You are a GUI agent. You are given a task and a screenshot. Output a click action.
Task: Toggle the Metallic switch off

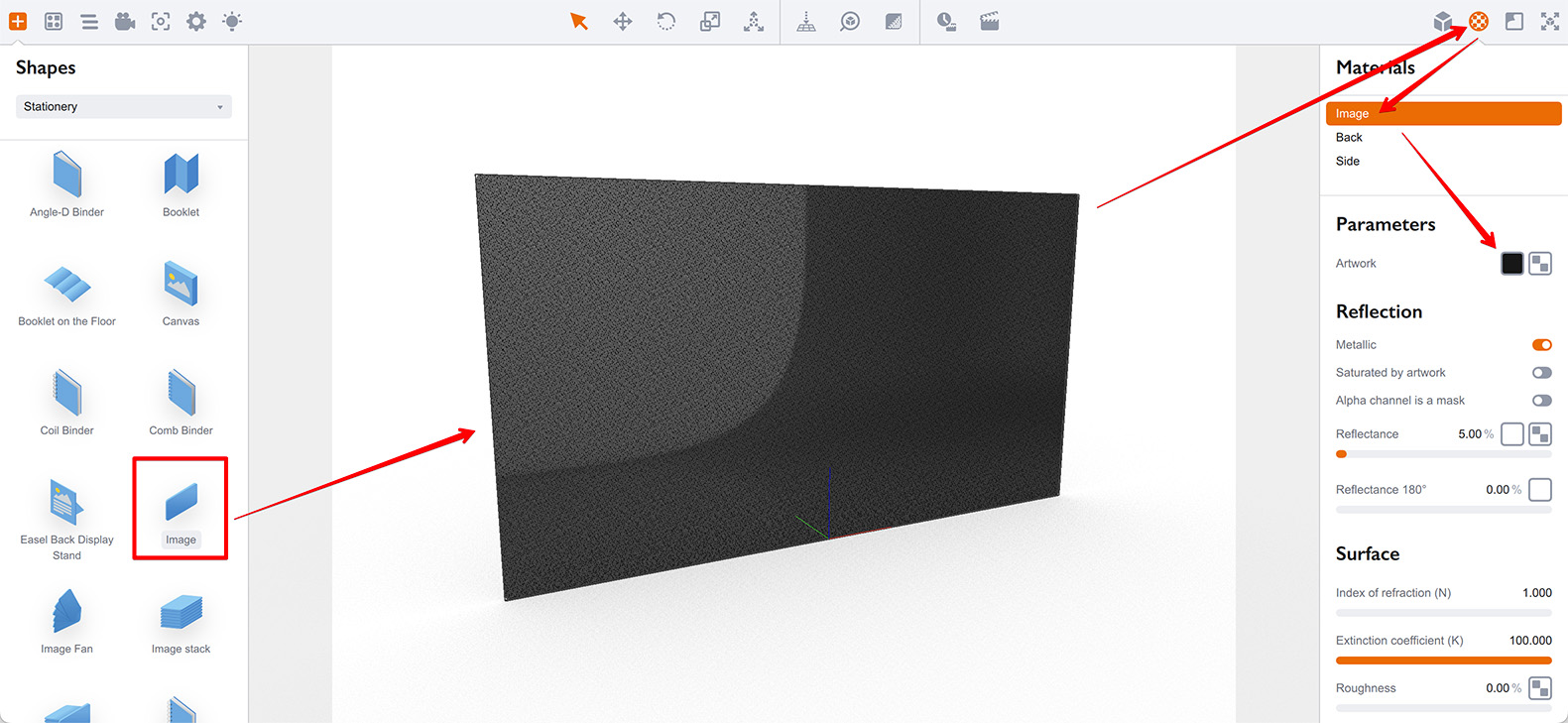[1542, 345]
